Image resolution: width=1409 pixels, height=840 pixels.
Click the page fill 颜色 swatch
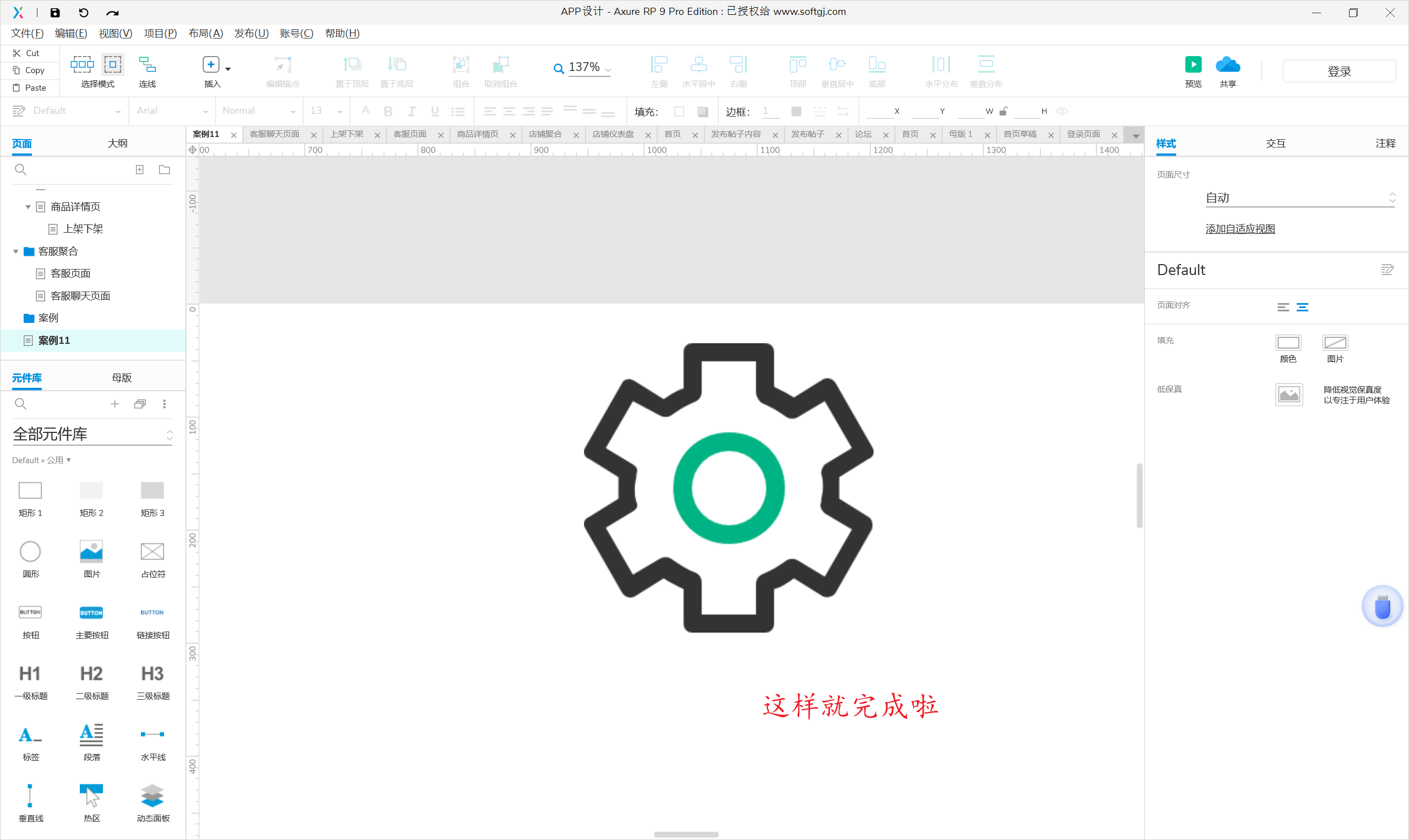1287,343
